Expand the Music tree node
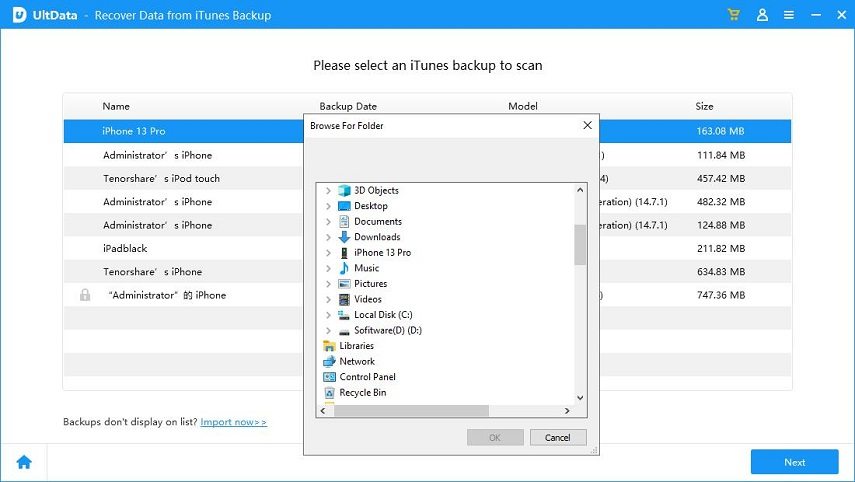The image size is (855, 482). (328, 268)
